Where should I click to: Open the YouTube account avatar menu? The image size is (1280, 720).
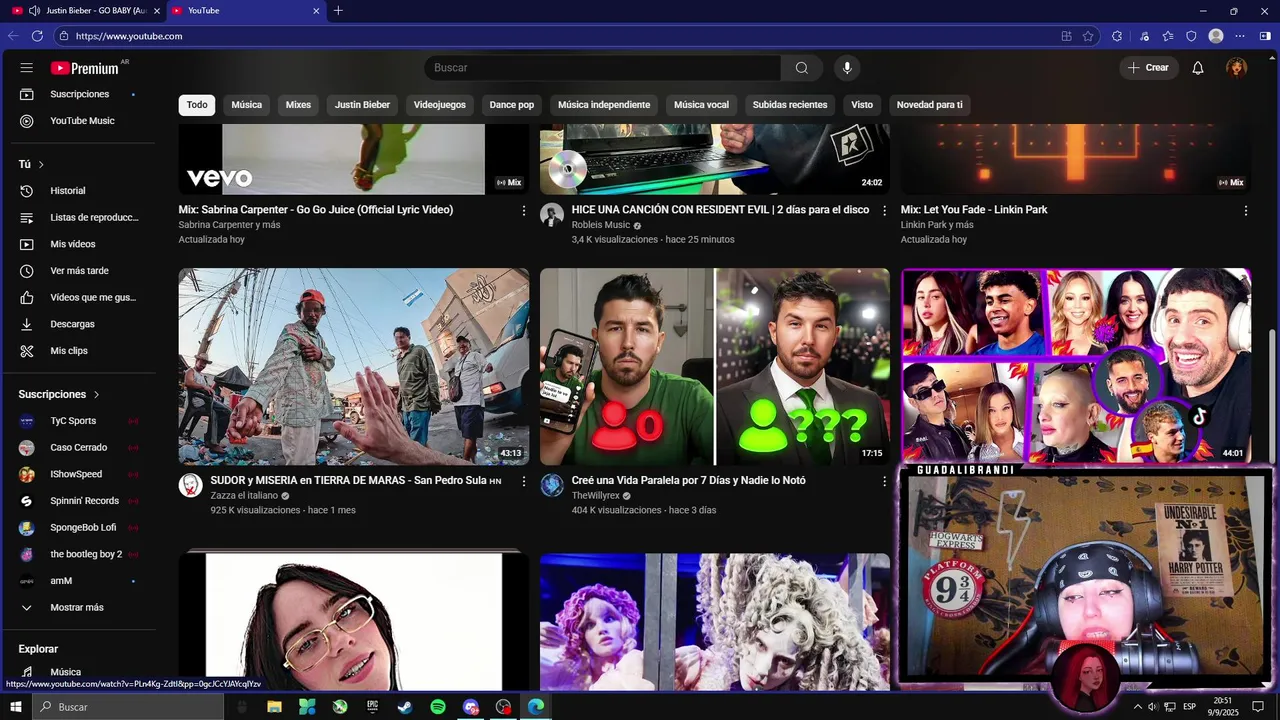(x=1237, y=68)
